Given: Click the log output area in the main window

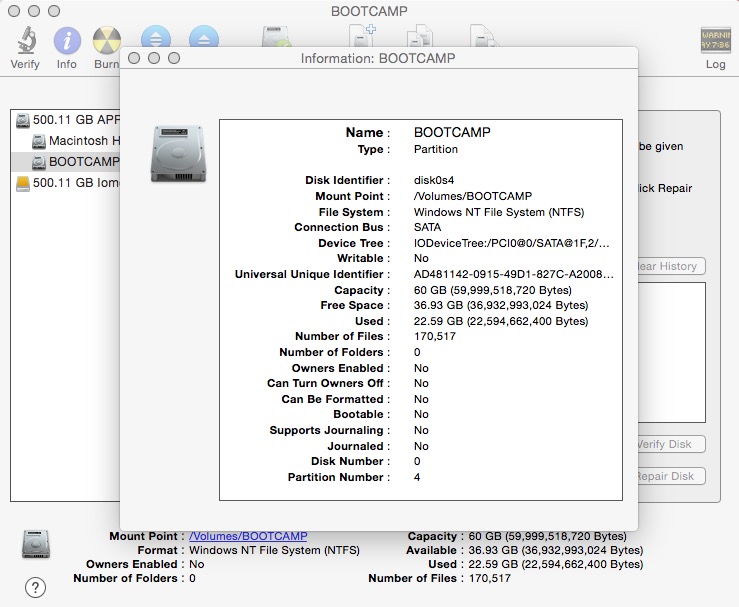Looking at the screenshot, I should (671, 353).
